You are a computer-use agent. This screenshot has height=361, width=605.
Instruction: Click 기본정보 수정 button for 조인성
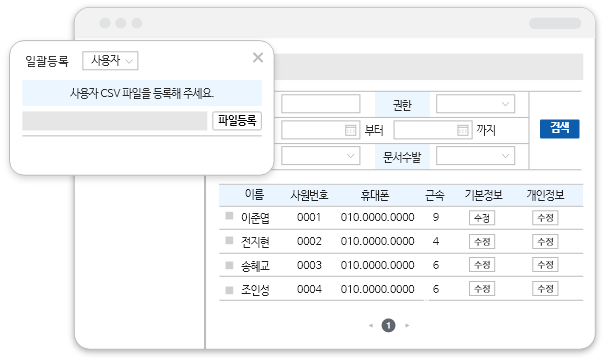pos(482,289)
